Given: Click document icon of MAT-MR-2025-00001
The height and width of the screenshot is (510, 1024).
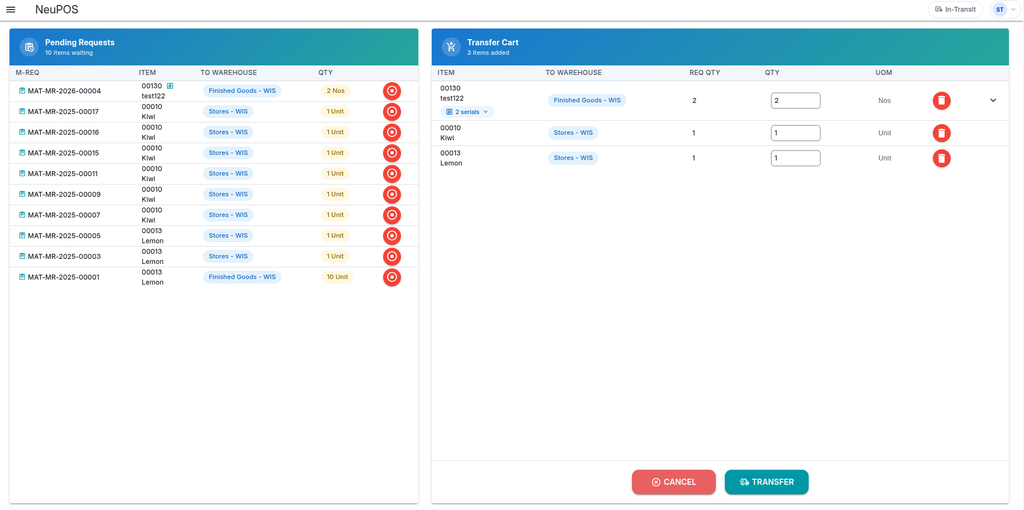Looking at the screenshot, I should click(22, 277).
